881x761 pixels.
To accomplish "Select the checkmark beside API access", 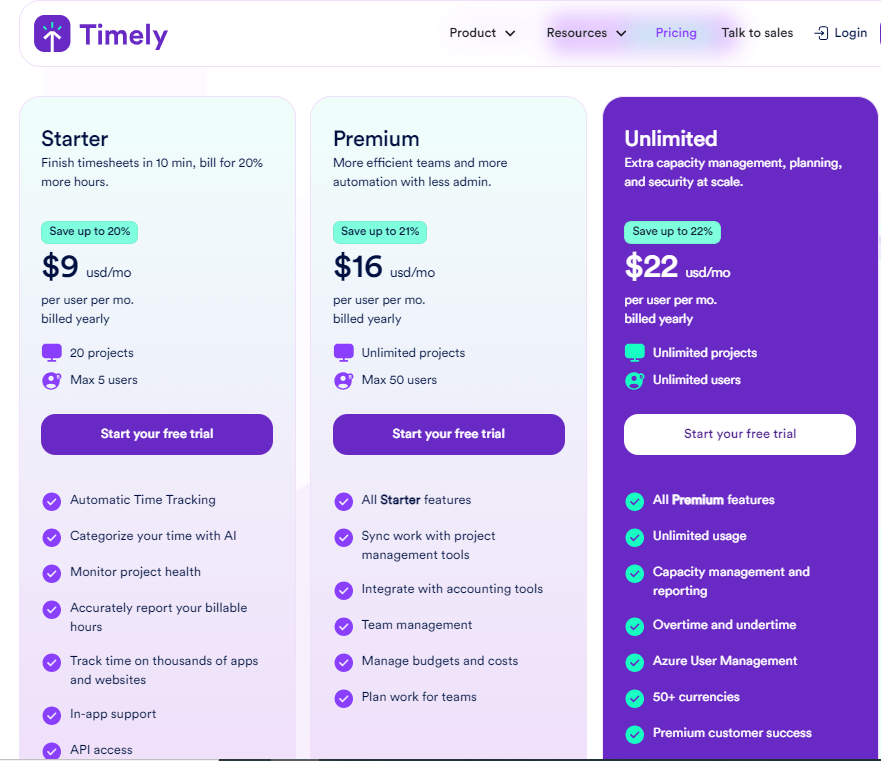I will coord(51,749).
